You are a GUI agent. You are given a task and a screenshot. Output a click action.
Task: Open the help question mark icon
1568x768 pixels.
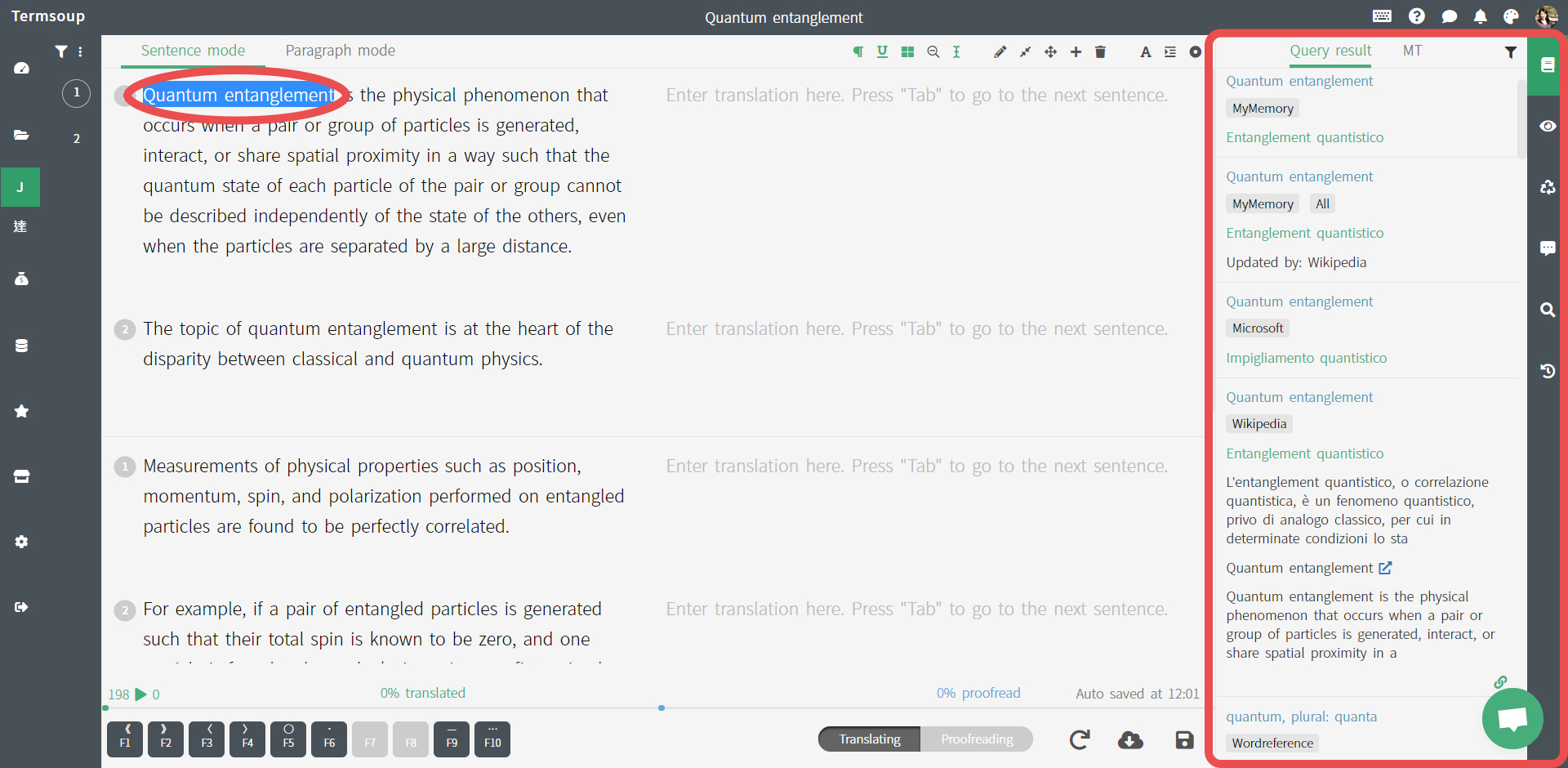1417,16
